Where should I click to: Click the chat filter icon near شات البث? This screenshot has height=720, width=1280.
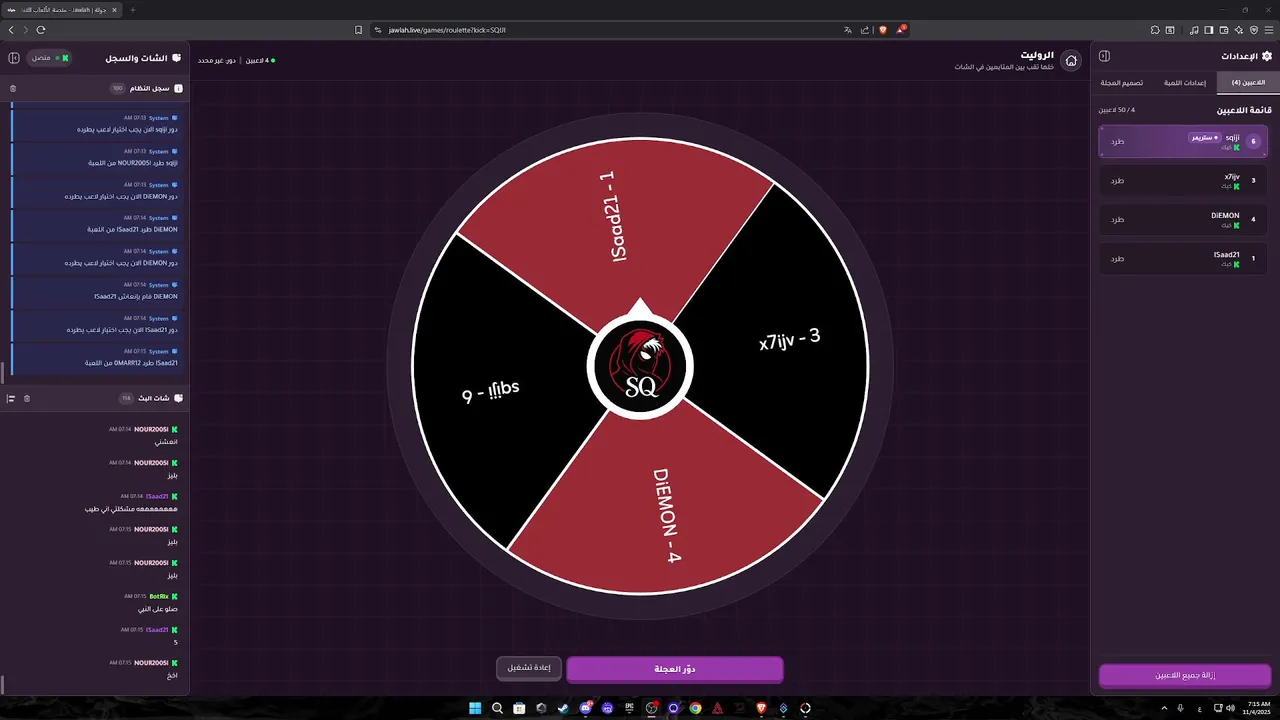pos(11,398)
